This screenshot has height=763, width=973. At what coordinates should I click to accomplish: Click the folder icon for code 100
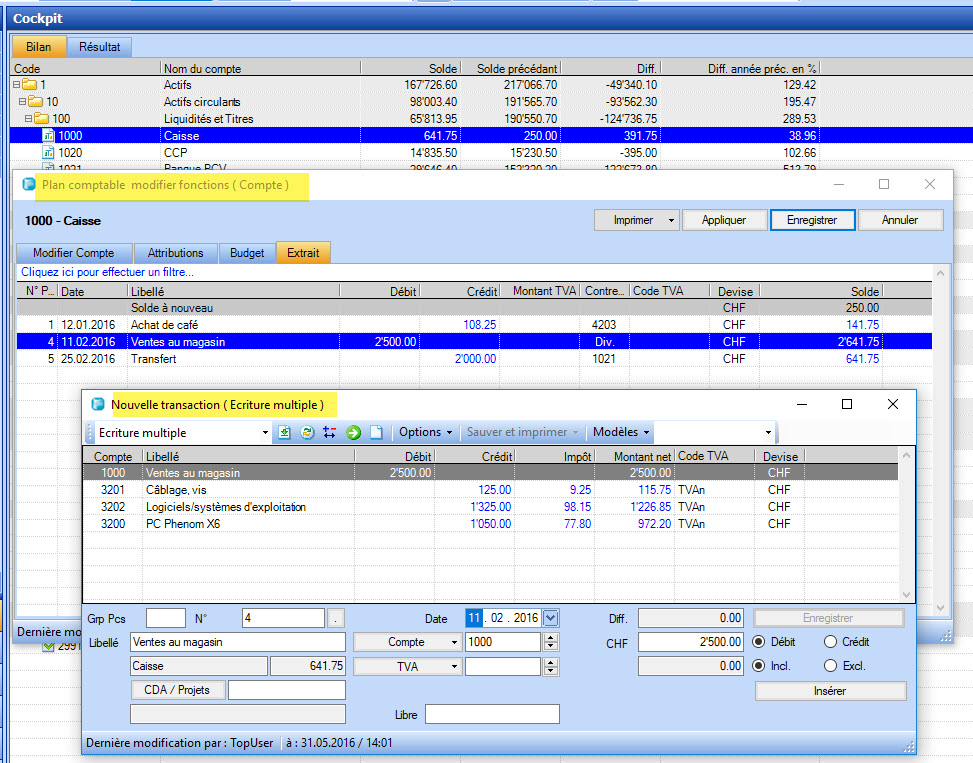pyautogui.click(x=41, y=119)
